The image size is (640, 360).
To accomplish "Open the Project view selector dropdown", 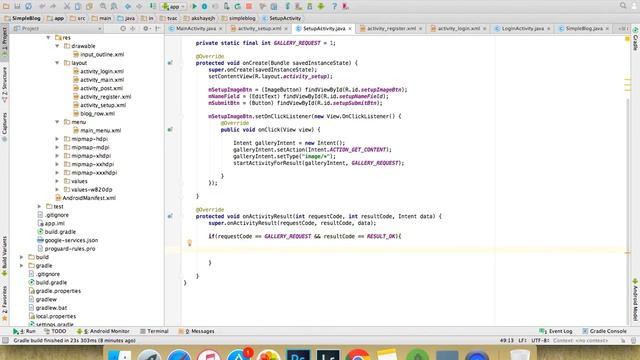I will pyautogui.click(x=57, y=29).
